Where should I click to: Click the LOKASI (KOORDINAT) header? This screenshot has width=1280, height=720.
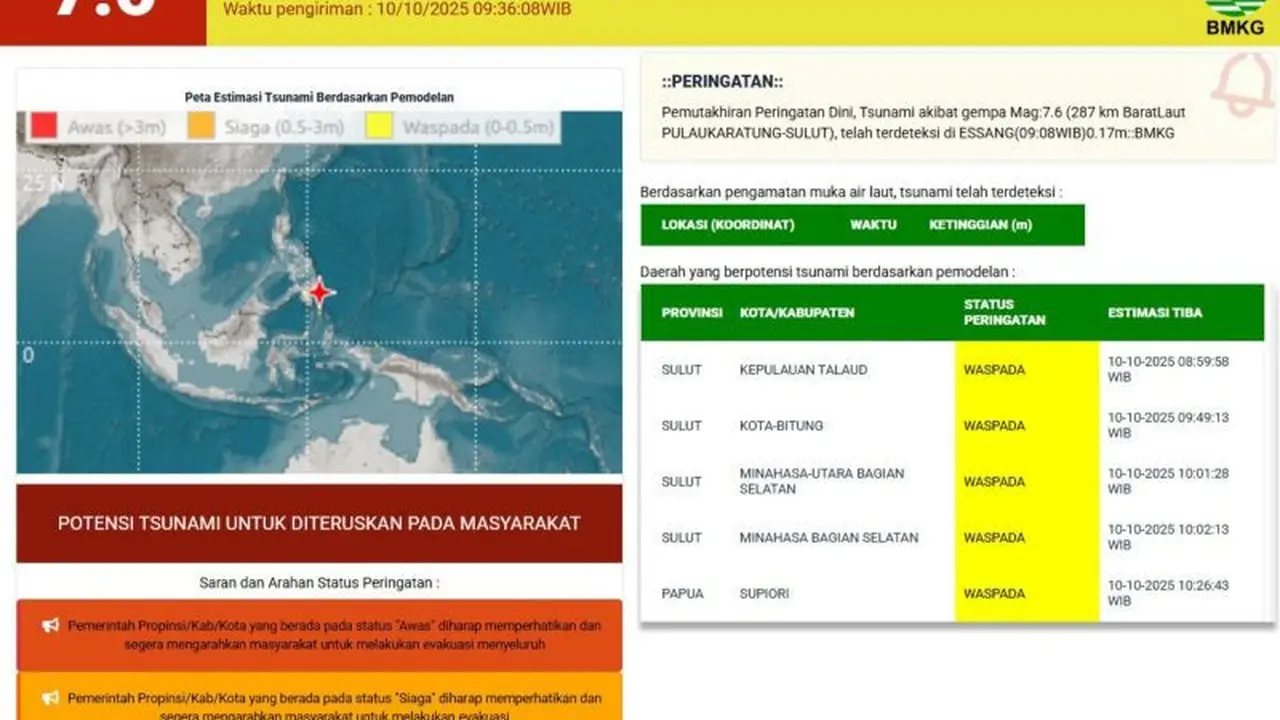click(728, 225)
